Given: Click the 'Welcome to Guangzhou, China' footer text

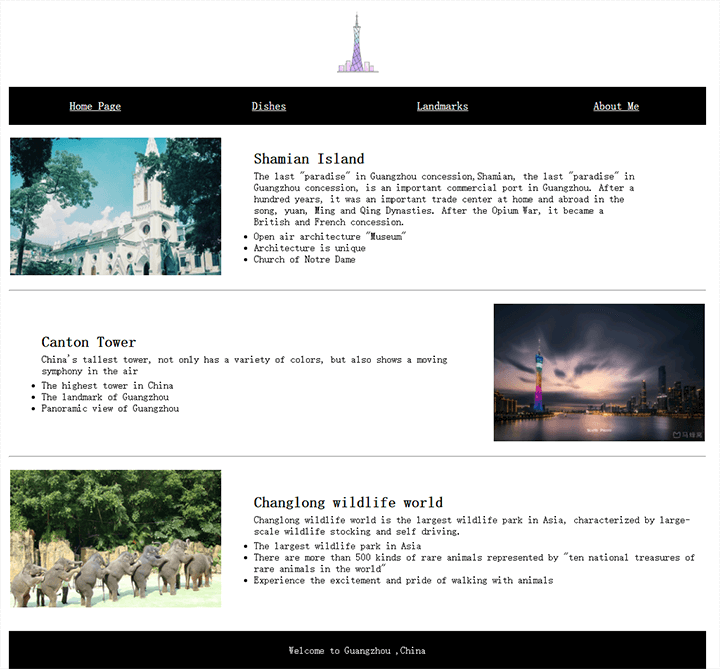Looking at the screenshot, I should pos(357,650).
